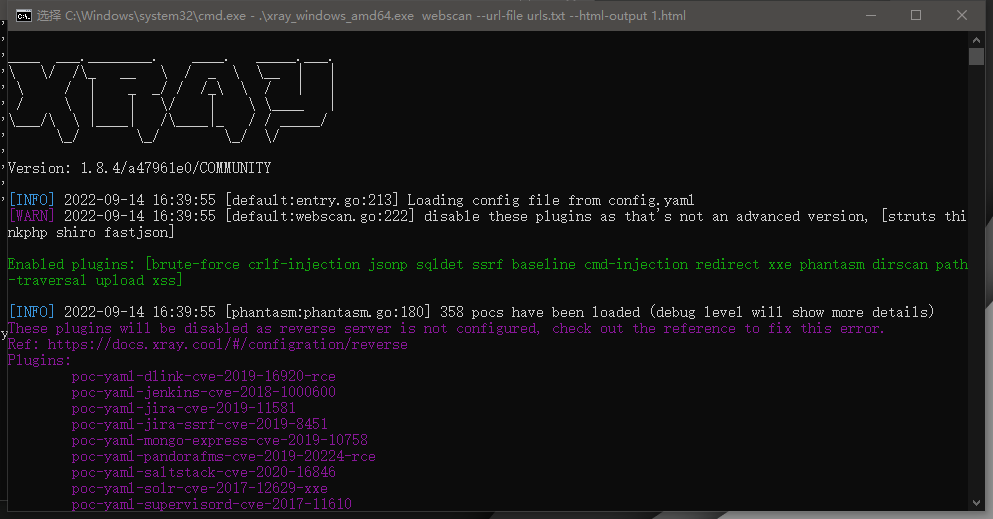Click 'cmd-injection' in enabled plugins list
Viewport: 993px width, 519px height.
(636, 265)
